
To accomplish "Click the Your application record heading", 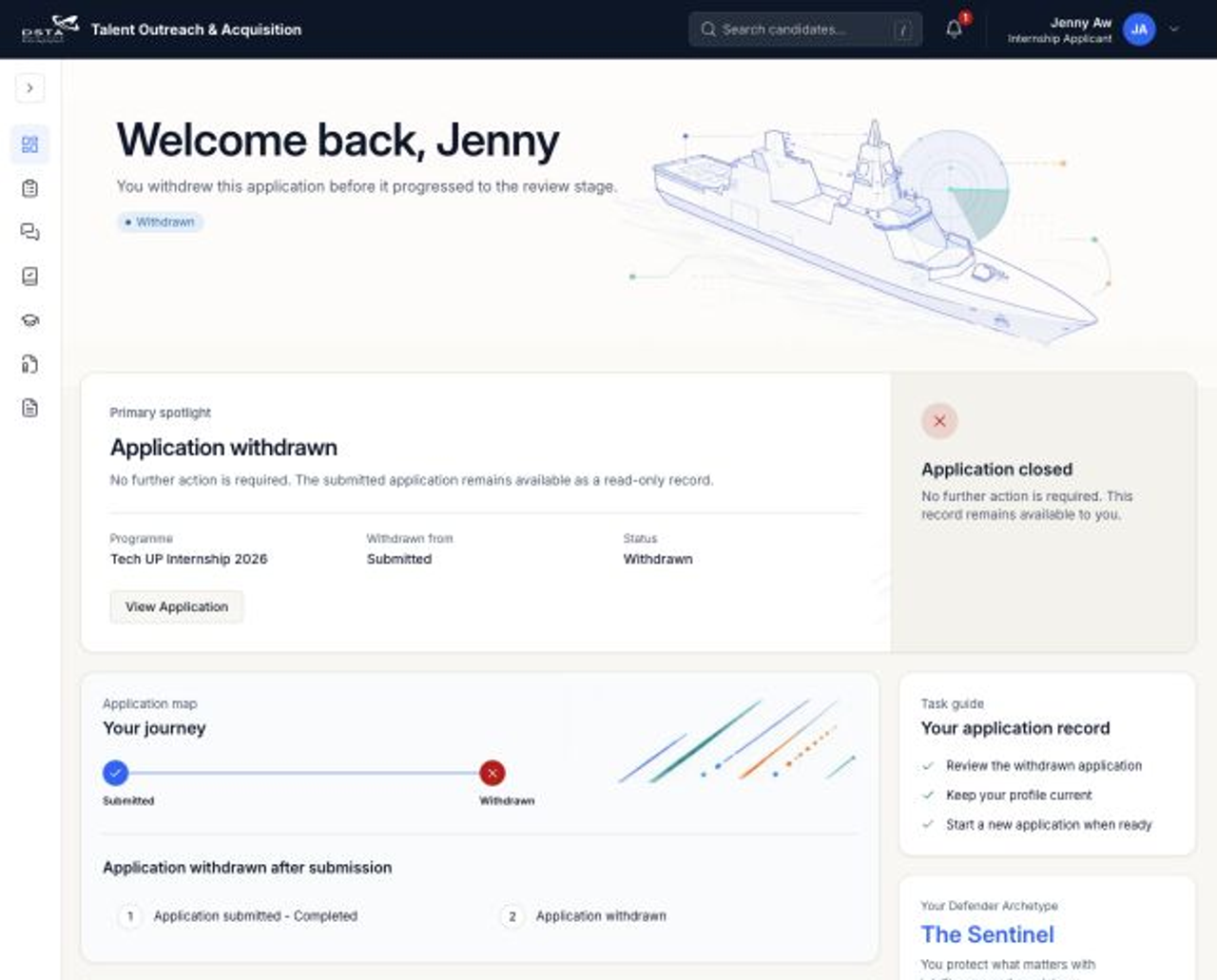I will click(x=1015, y=728).
